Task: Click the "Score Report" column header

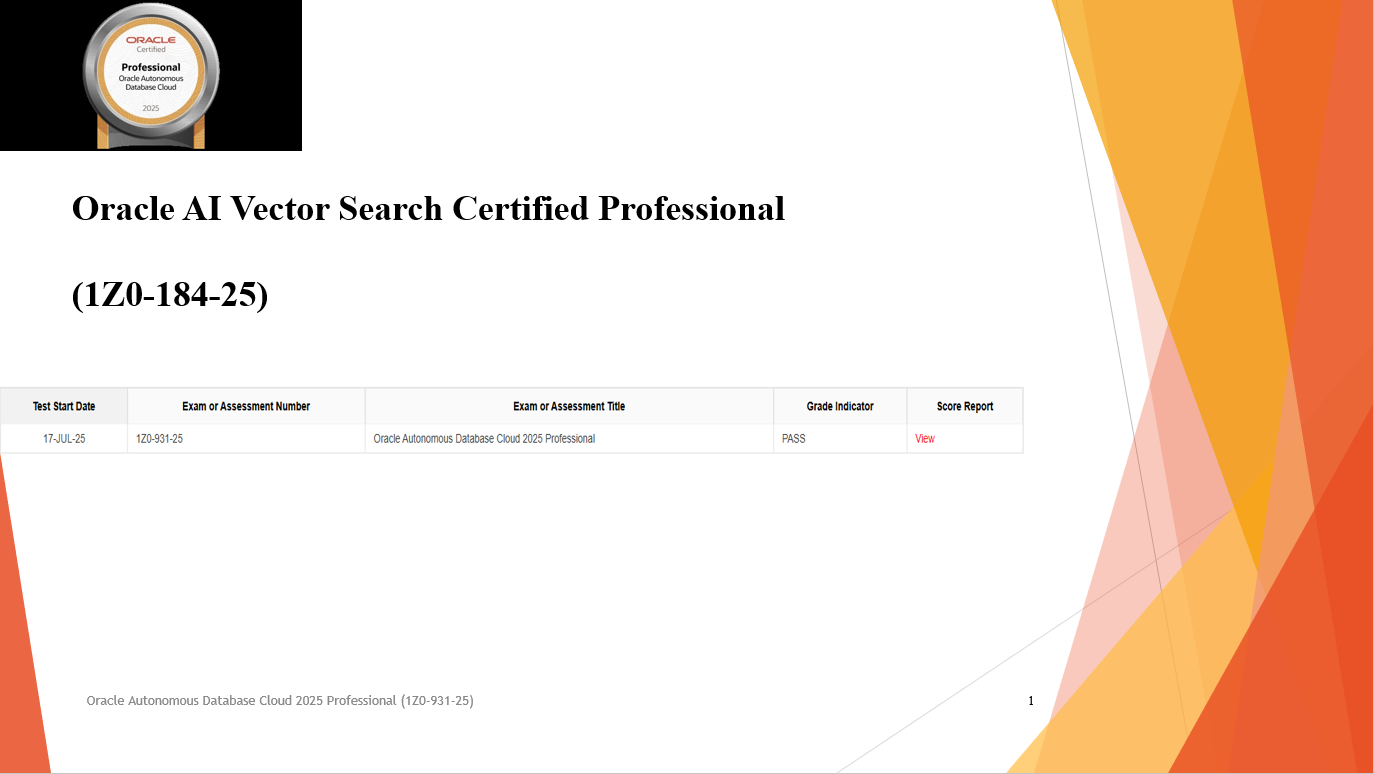Action: point(965,406)
